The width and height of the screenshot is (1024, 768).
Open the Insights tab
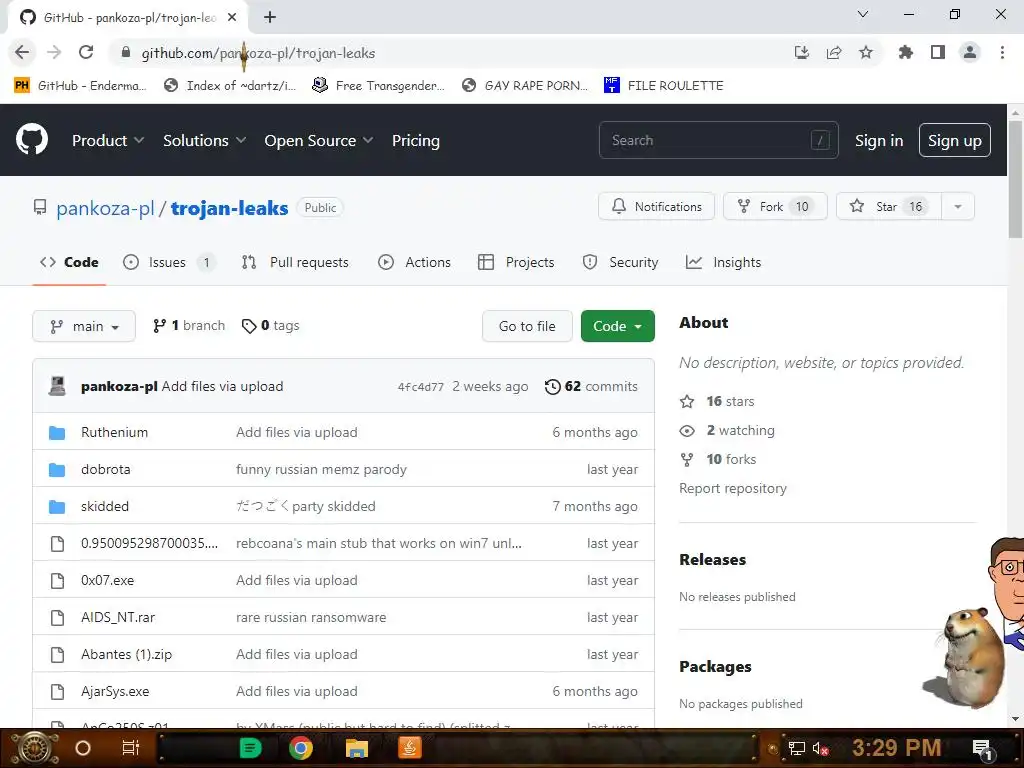723,263
